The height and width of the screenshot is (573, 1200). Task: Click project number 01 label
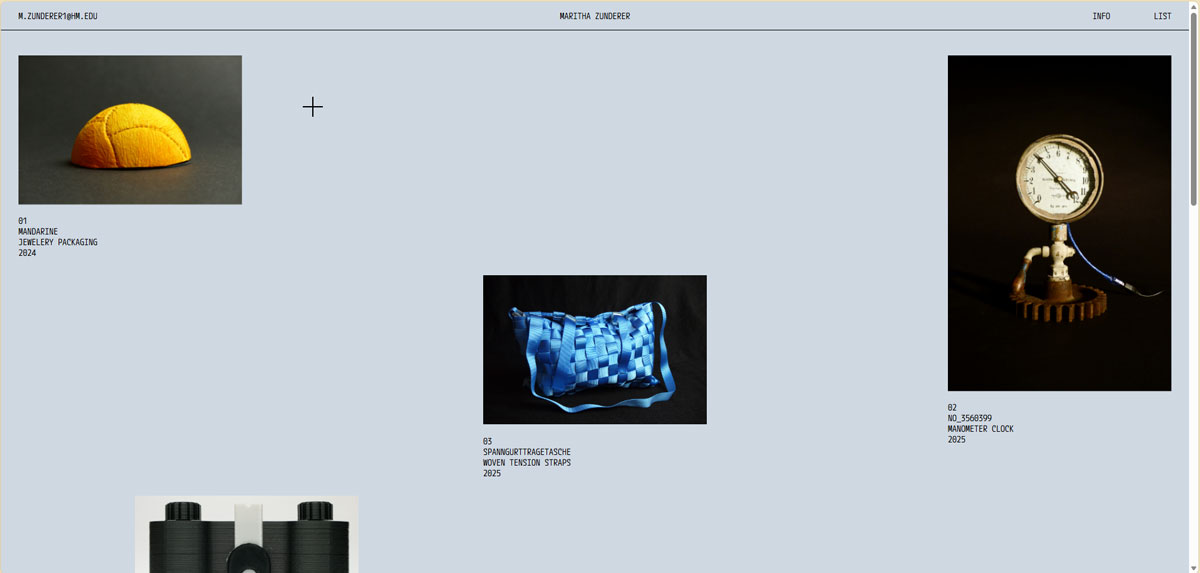coord(23,221)
